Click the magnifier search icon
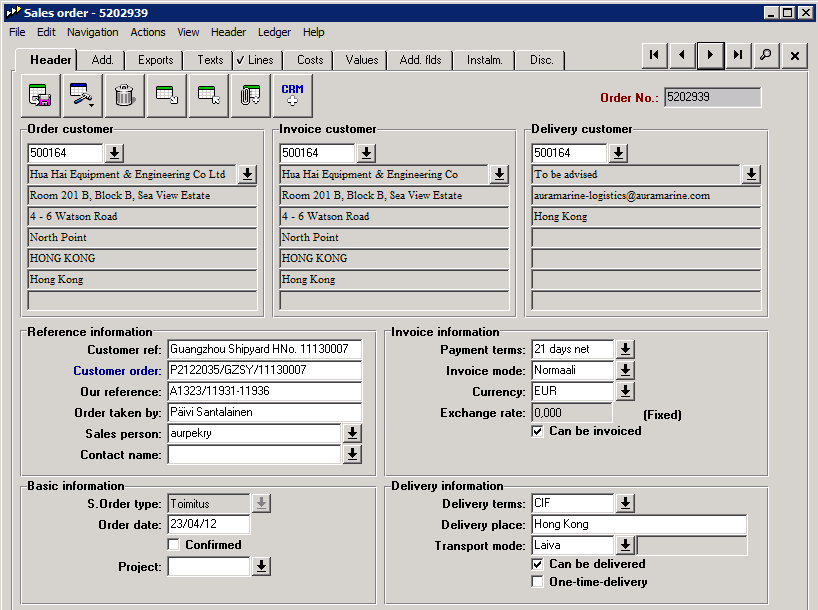This screenshot has height=610, width=818. pos(766,55)
